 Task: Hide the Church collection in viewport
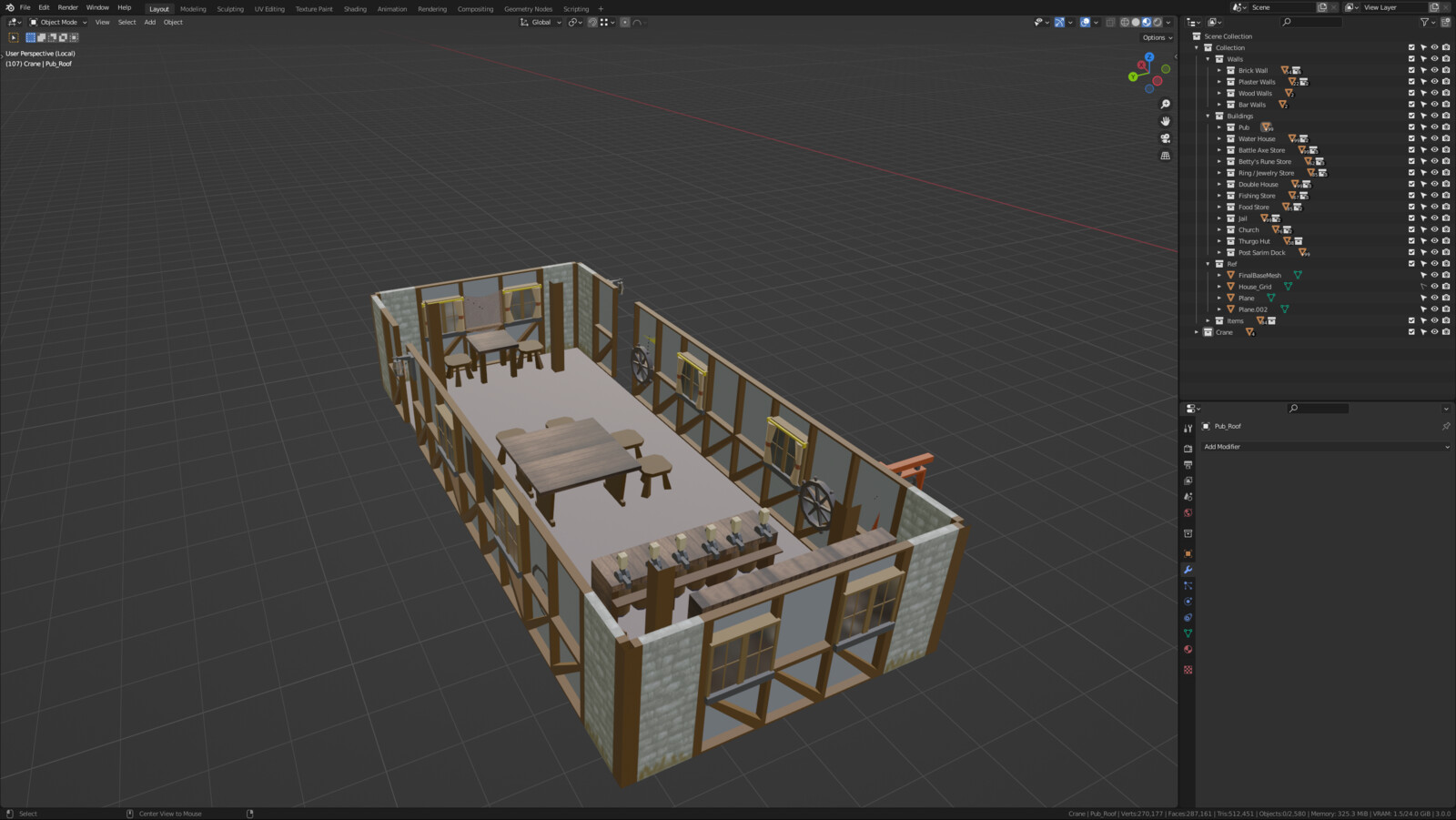click(x=1434, y=229)
